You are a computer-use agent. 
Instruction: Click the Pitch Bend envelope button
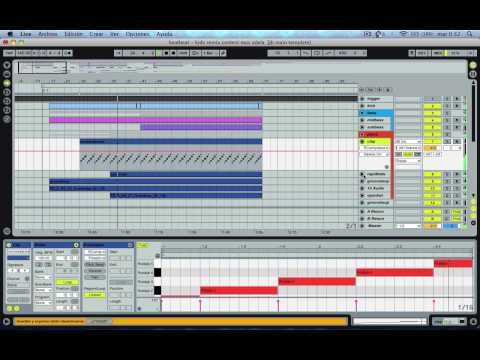pyautogui.click(x=95, y=264)
